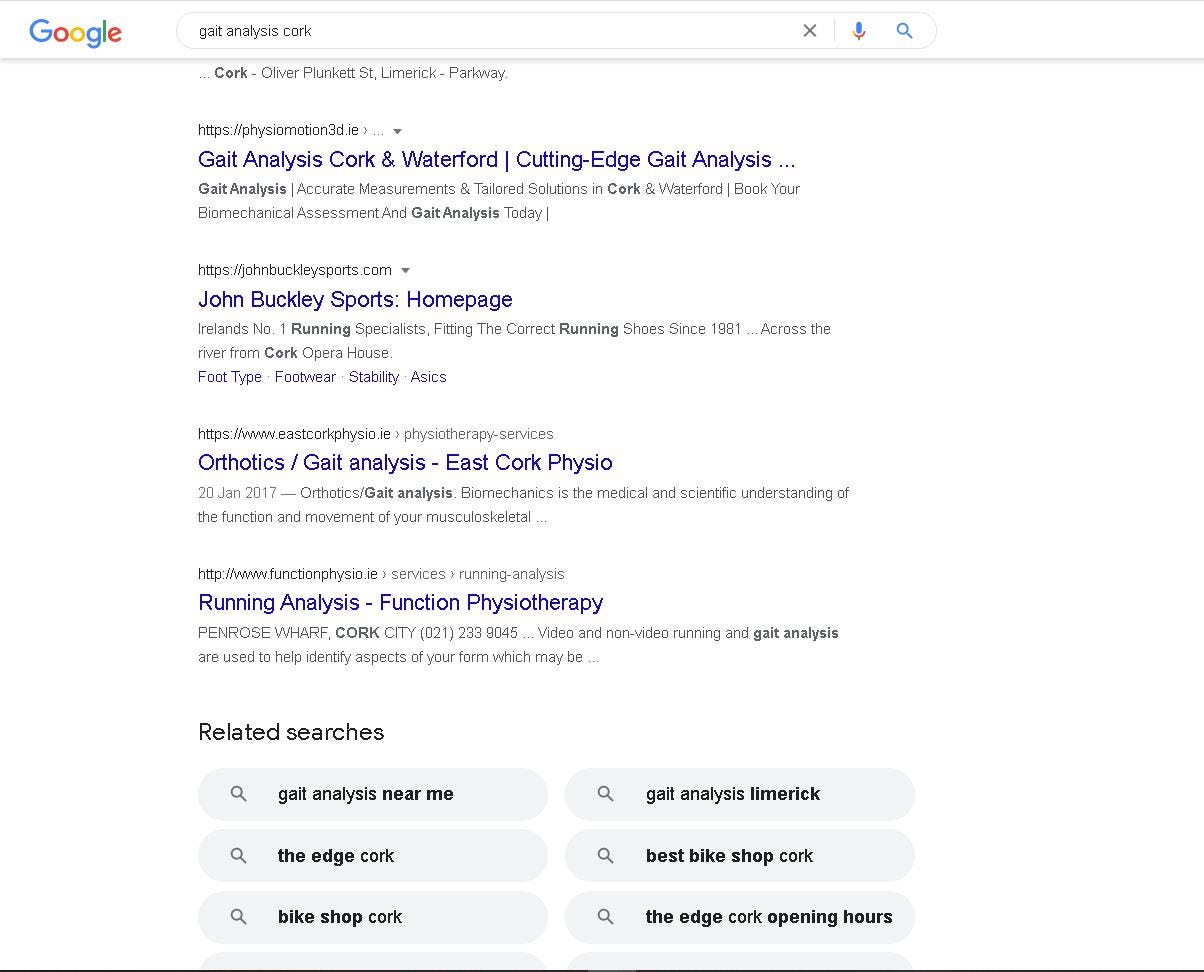Screen dimensions: 1204x972
Task: Select related search 'gait analysis near me'
Action: tap(373, 794)
